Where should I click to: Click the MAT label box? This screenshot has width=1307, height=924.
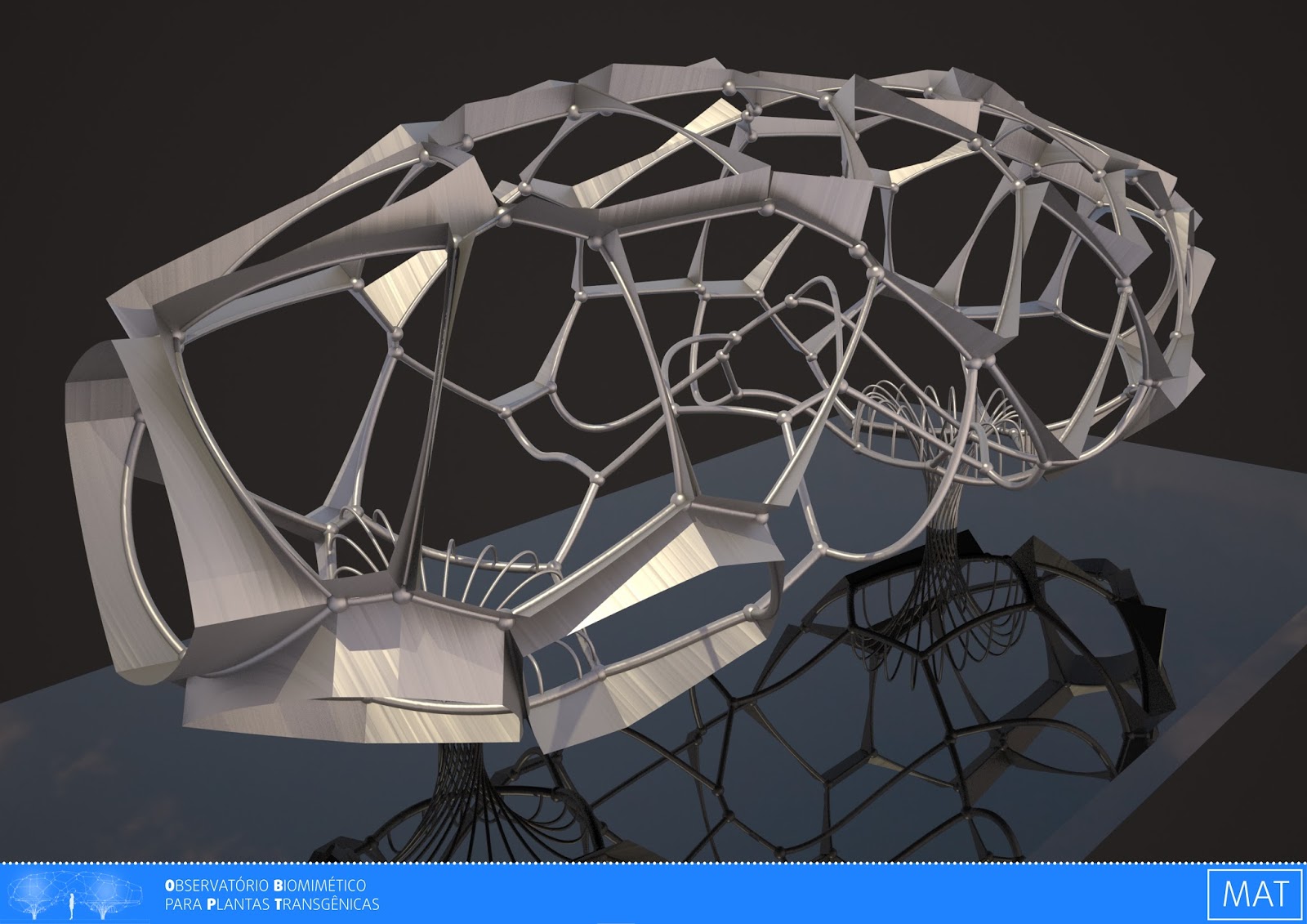tap(1254, 894)
